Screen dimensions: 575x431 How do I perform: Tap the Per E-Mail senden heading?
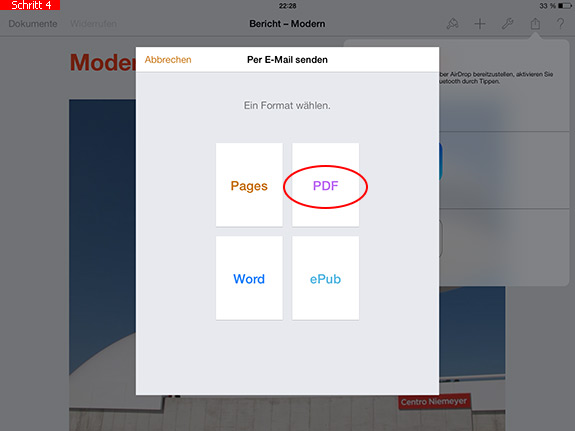point(287,59)
